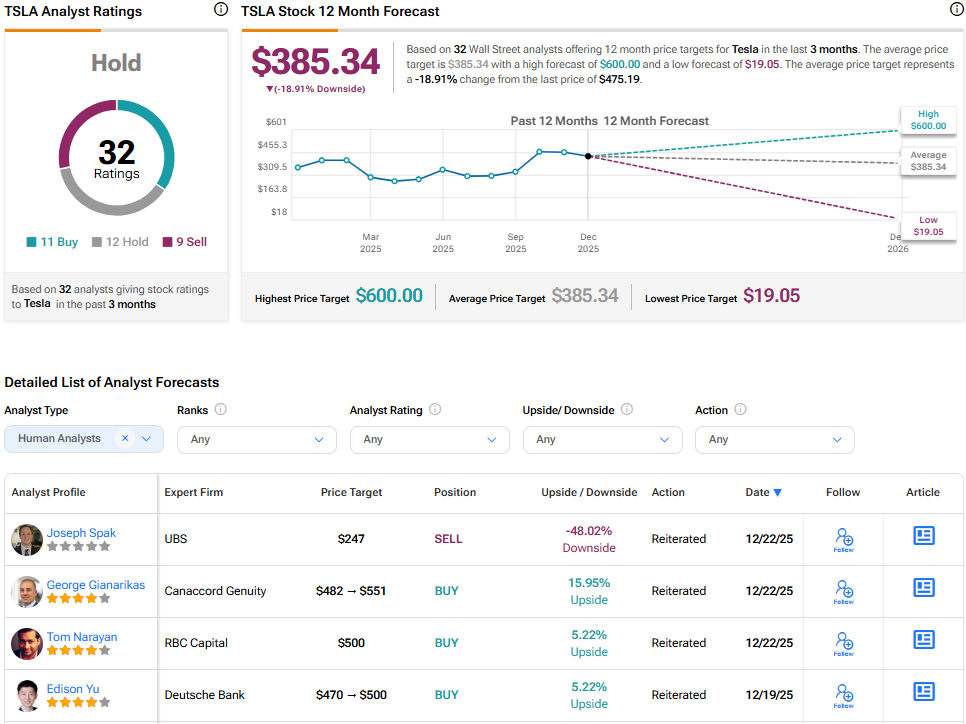Click the Upside/Downside info icon
Viewport: 966px width, 724px height.
tap(627, 410)
